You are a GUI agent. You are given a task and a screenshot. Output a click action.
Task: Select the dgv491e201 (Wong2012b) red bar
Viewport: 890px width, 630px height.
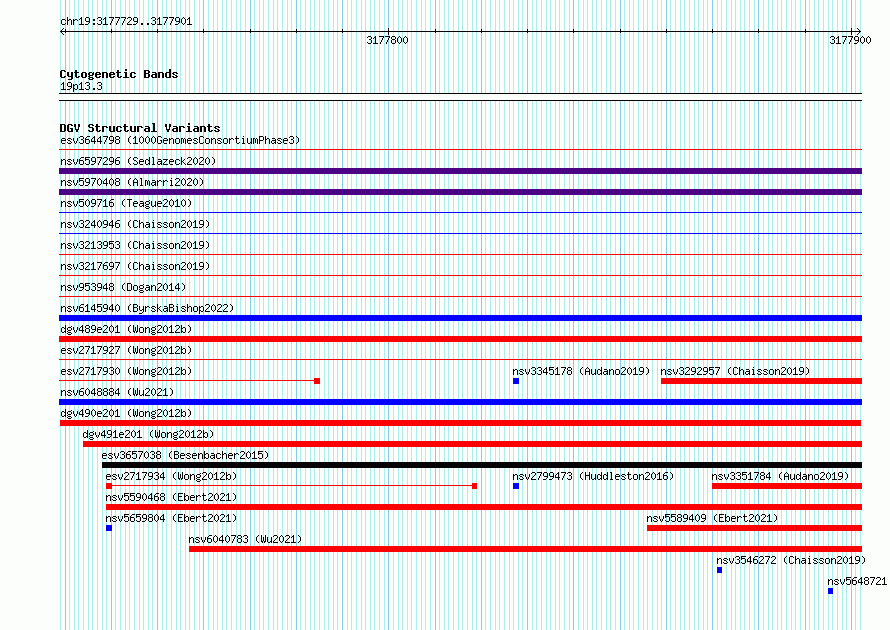point(472,444)
